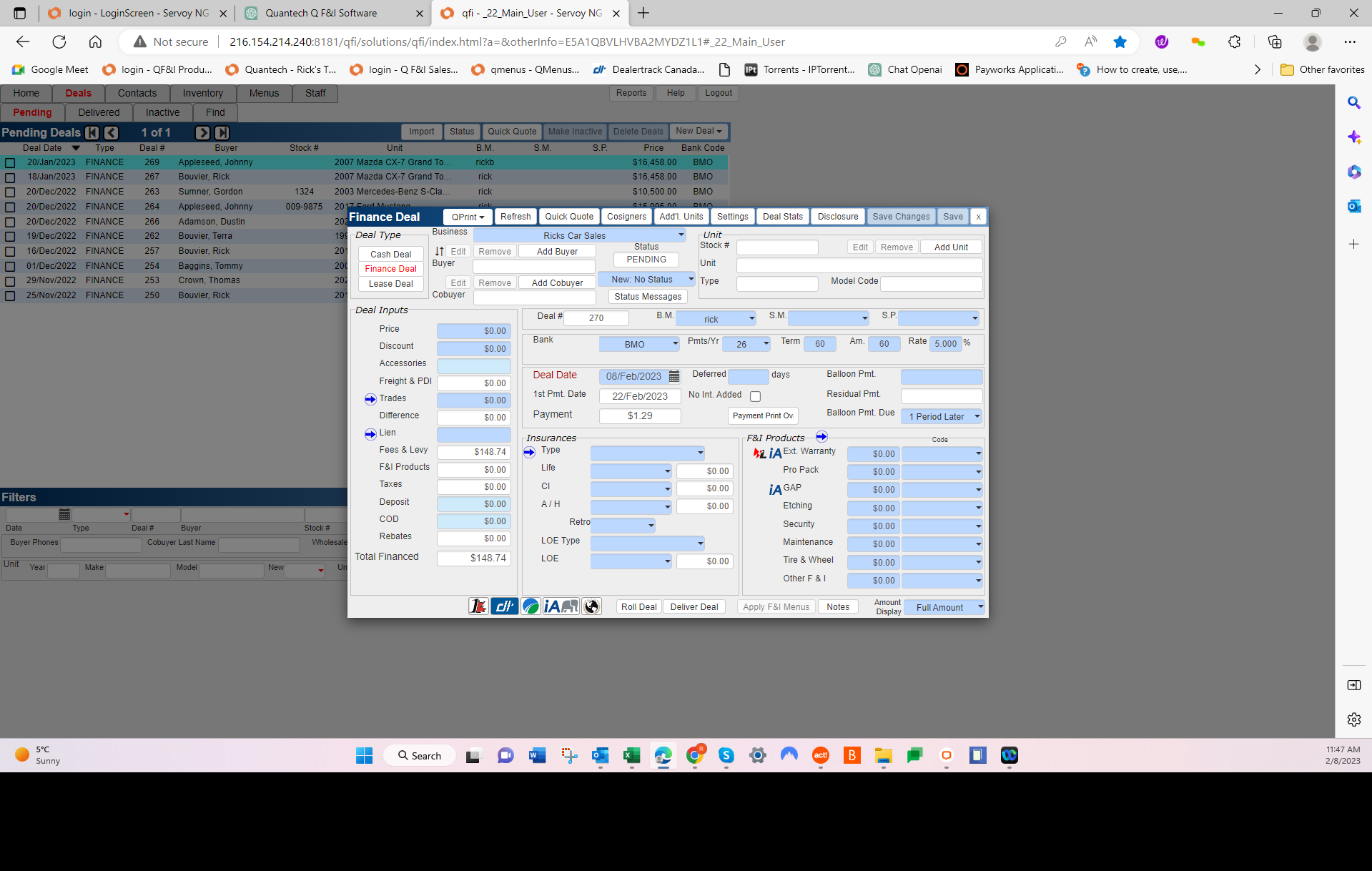The width and height of the screenshot is (1372, 871).
Task: Click the sort arrows icon beside Buyer
Action: pos(438,251)
